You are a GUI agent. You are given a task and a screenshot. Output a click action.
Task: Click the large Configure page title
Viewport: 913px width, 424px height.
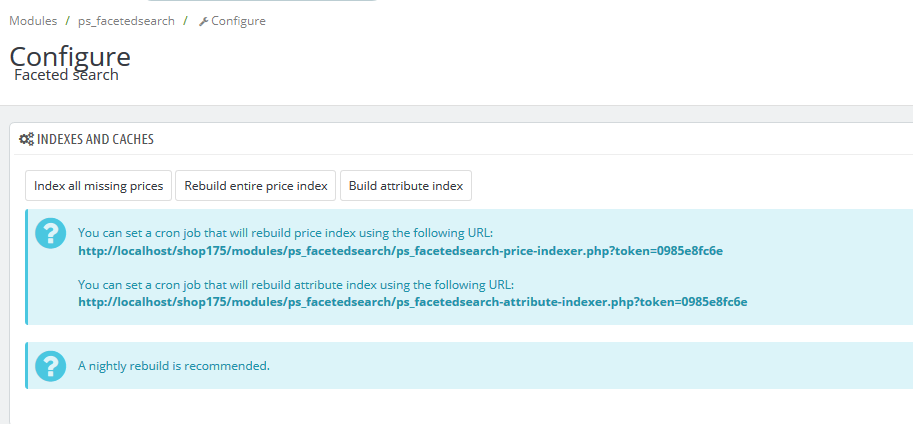[x=70, y=56]
